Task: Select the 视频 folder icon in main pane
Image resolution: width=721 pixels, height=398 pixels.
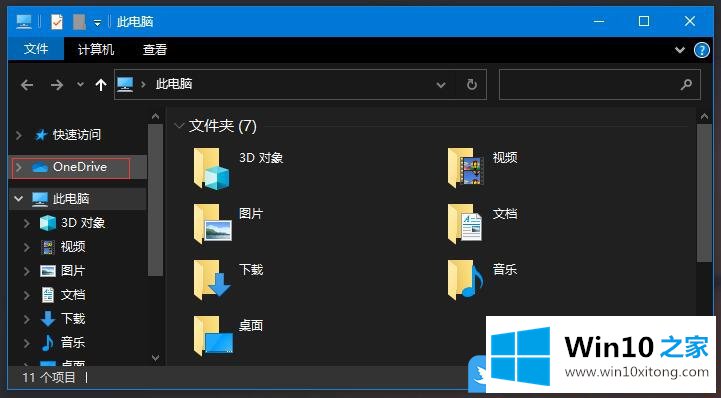Action: click(465, 168)
